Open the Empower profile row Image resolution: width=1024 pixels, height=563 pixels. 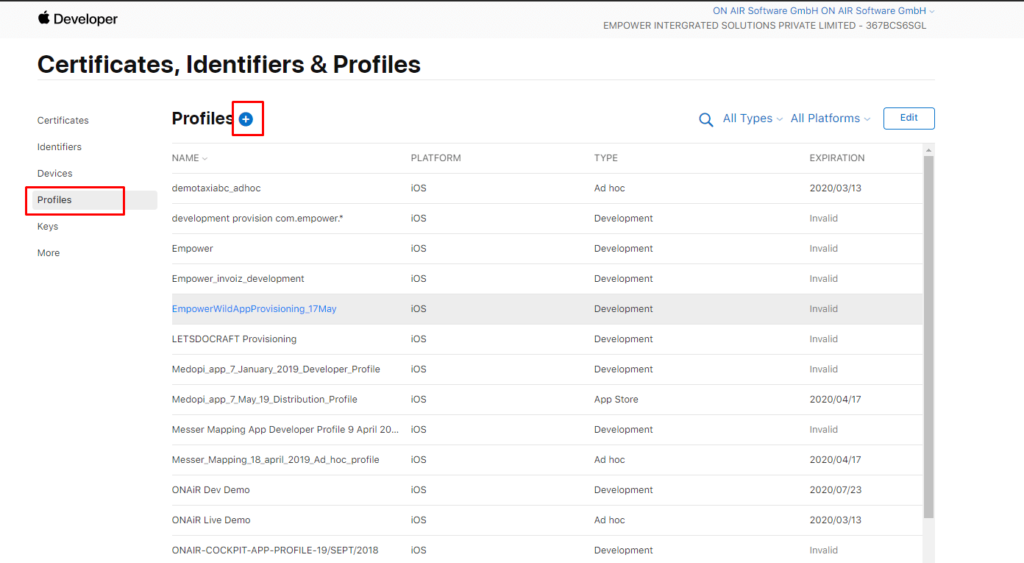(x=547, y=248)
